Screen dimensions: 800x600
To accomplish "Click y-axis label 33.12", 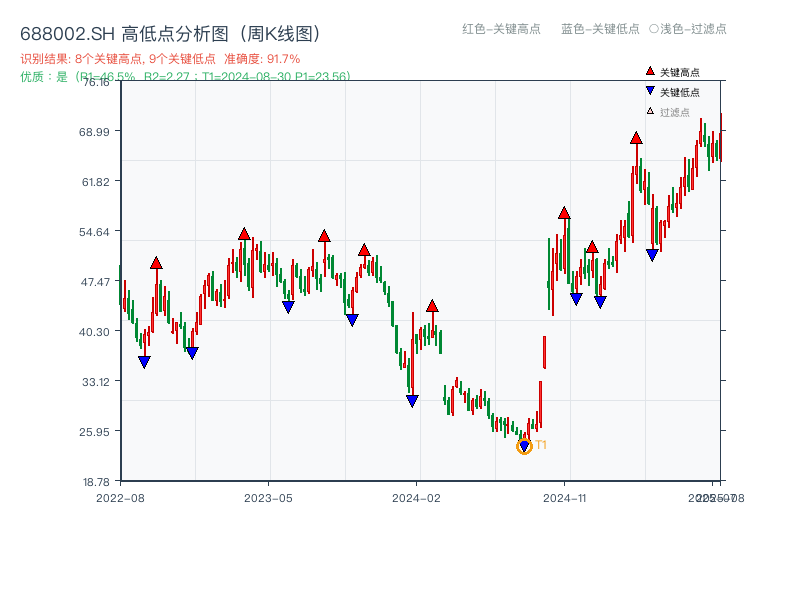I will point(95,382).
